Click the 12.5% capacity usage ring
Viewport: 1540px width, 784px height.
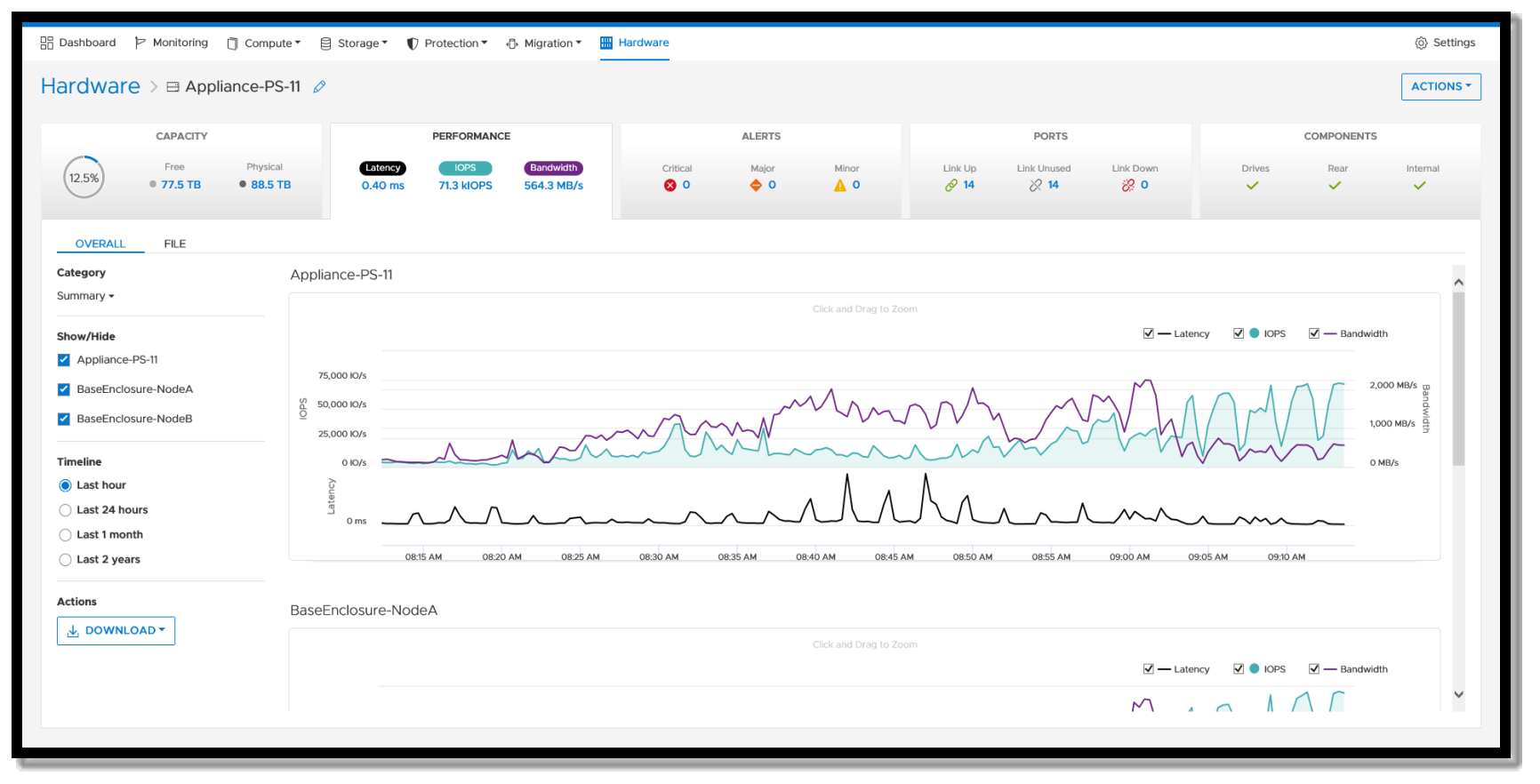[x=84, y=177]
